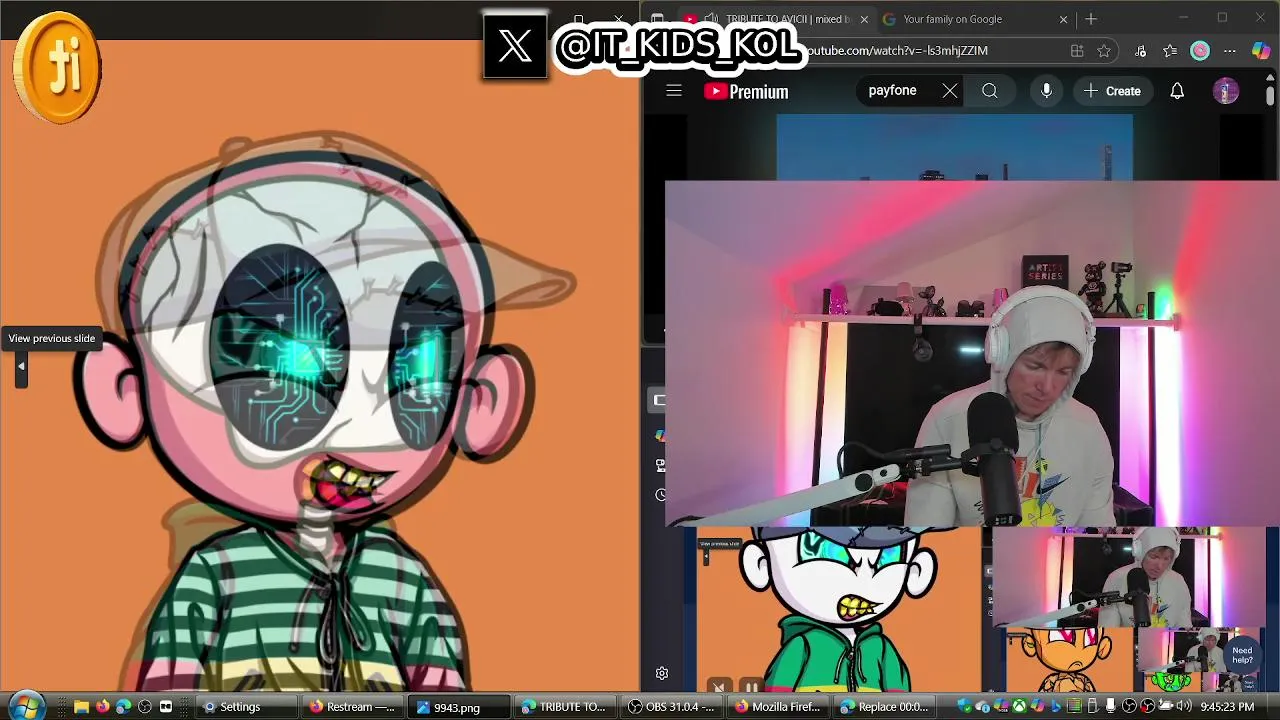
Task: Open the YouTube account avatar menu
Action: pos(1226,91)
